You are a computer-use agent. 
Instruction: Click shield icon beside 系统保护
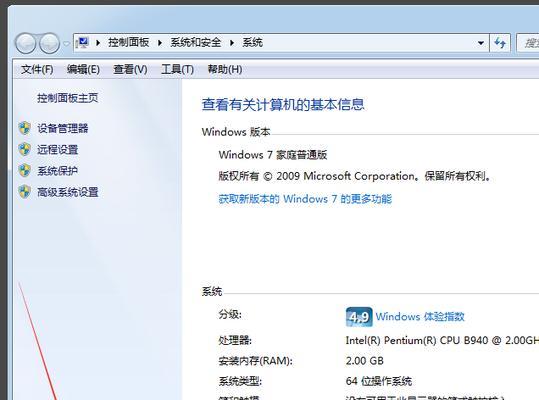coord(25,170)
